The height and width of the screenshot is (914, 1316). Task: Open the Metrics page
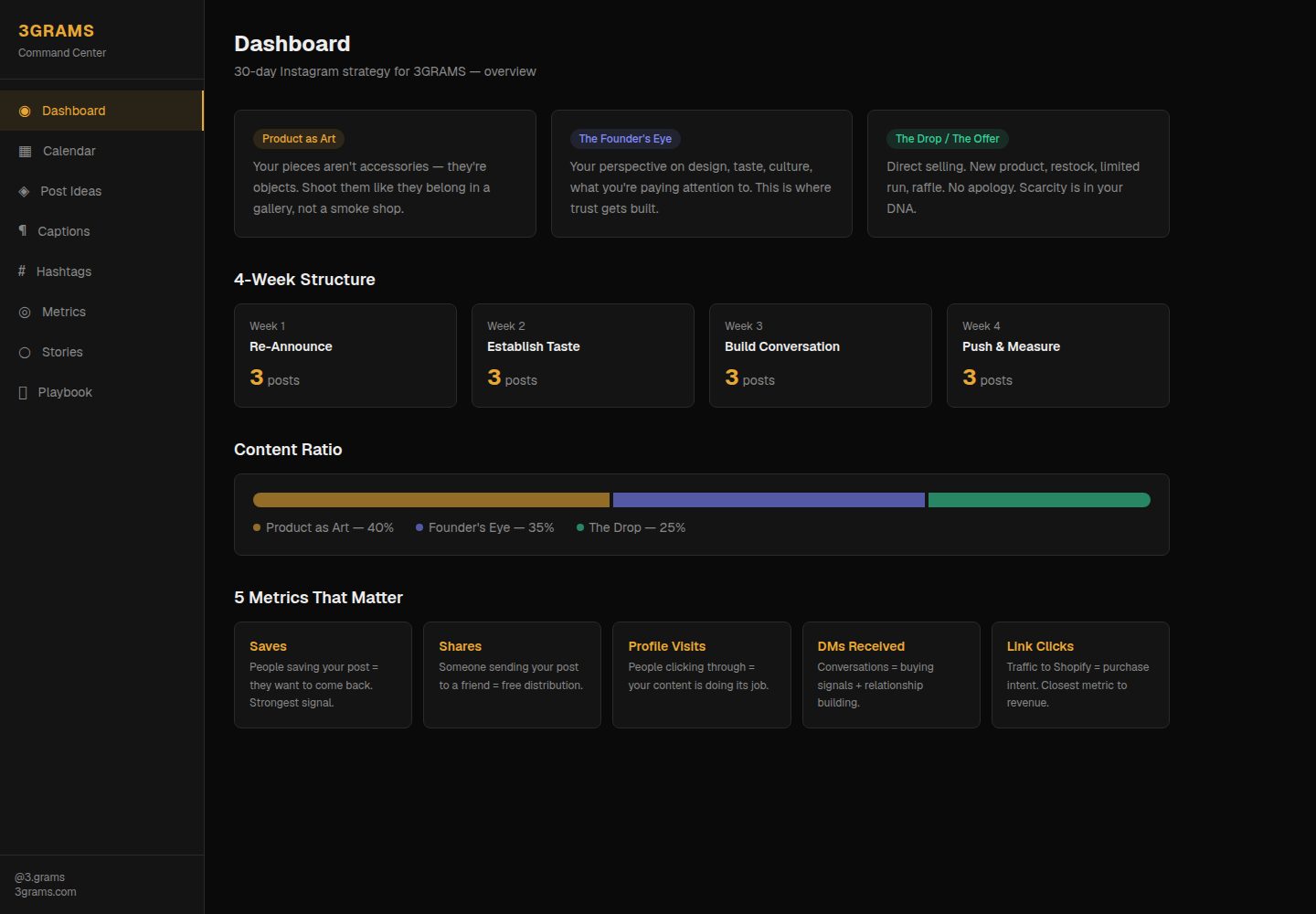pos(101,312)
